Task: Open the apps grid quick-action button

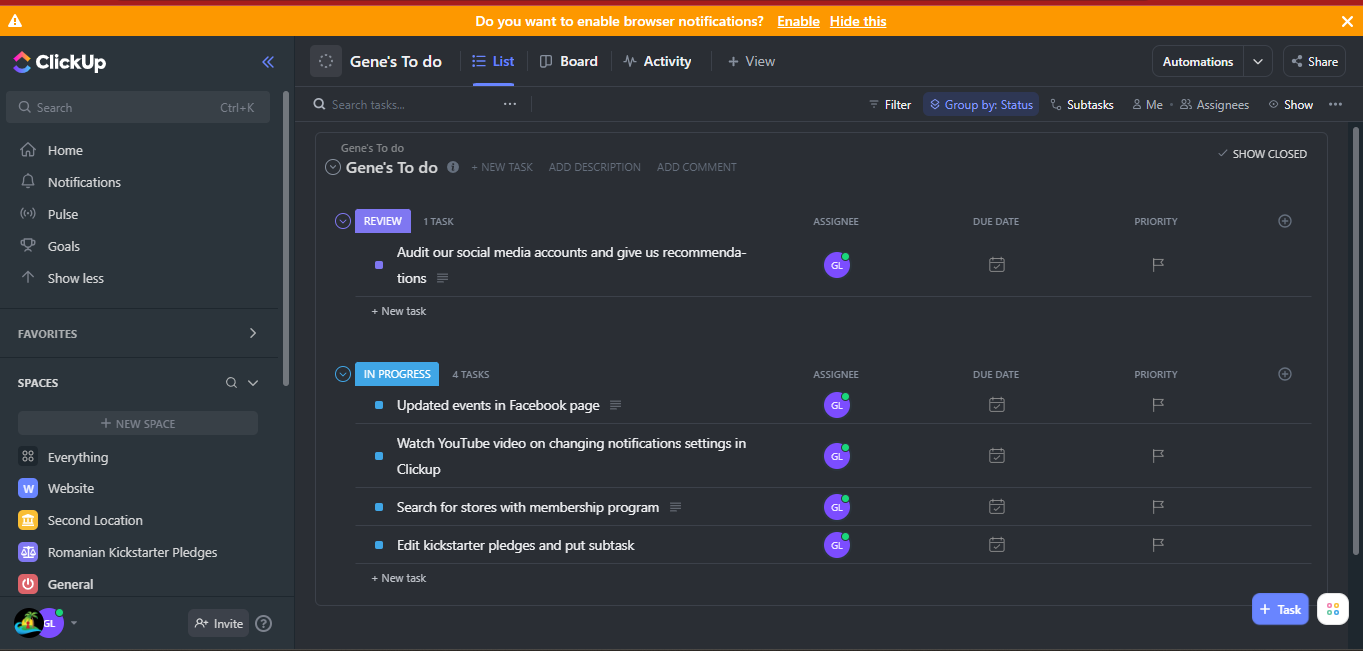Action: click(1332, 609)
